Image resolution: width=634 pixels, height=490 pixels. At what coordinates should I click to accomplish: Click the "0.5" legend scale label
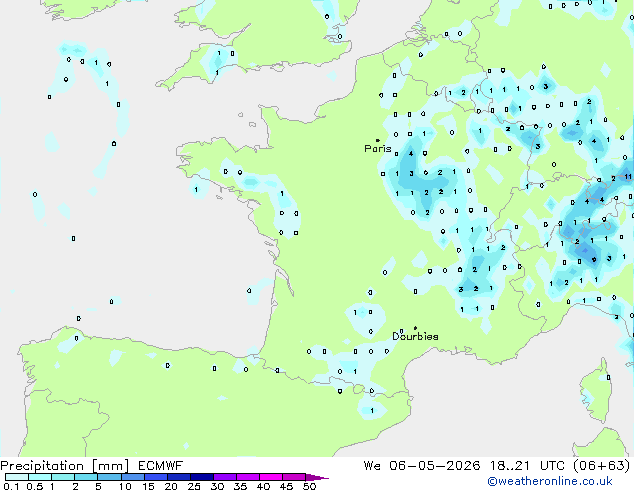click(x=34, y=486)
